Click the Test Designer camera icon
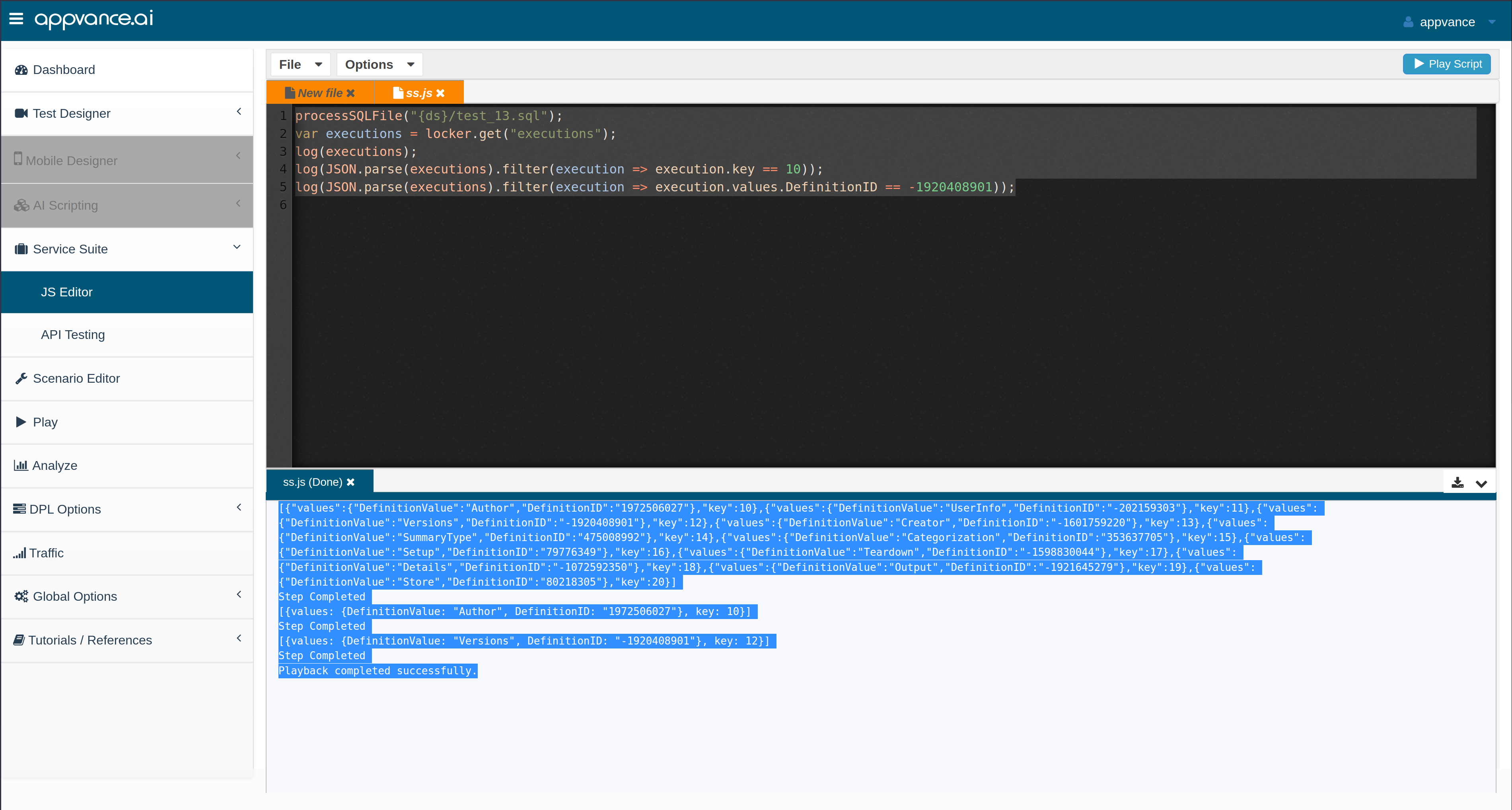The width and height of the screenshot is (1512, 810). [x=21, y=113]
